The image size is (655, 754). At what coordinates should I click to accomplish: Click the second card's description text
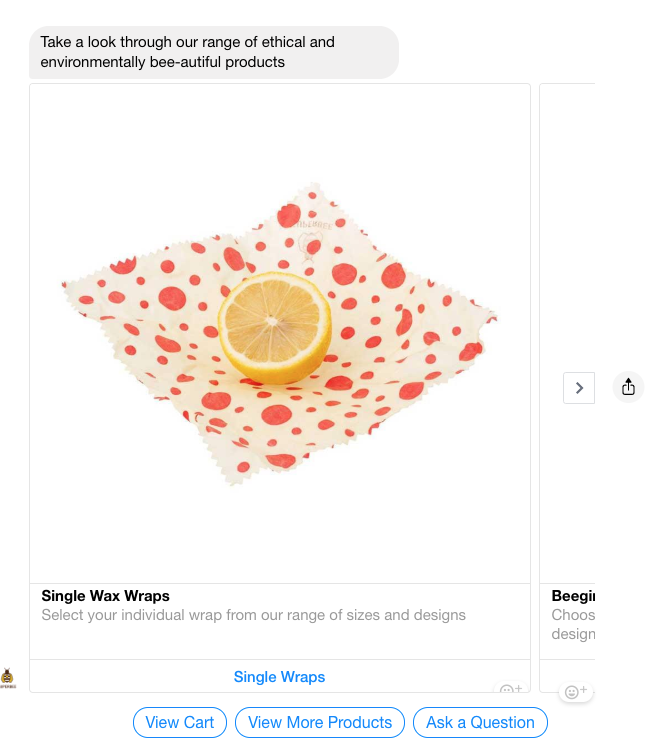pyautogui.click(x=573, y=624)
